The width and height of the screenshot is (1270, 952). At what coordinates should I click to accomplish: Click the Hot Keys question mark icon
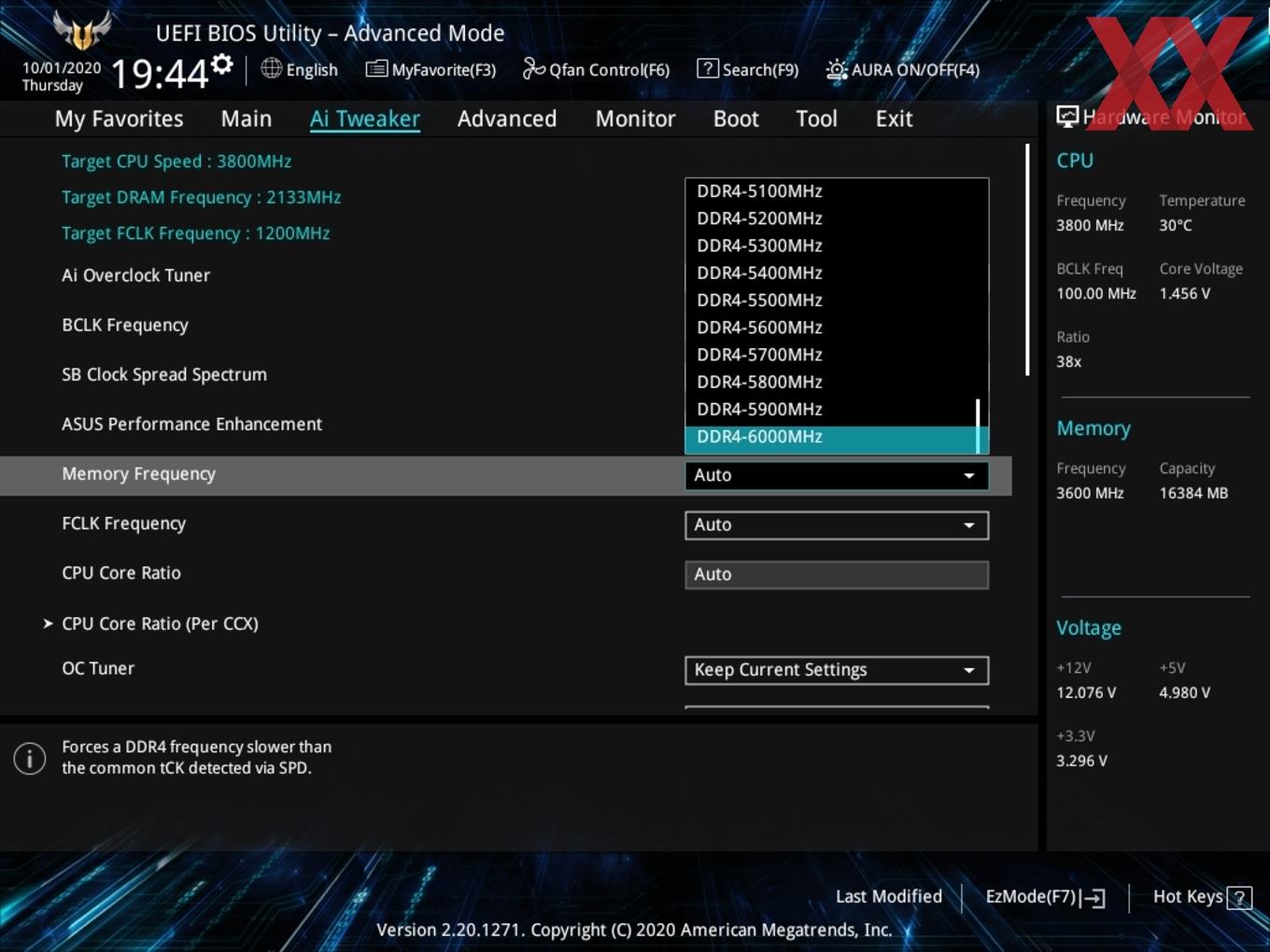tap(1239, 898)
